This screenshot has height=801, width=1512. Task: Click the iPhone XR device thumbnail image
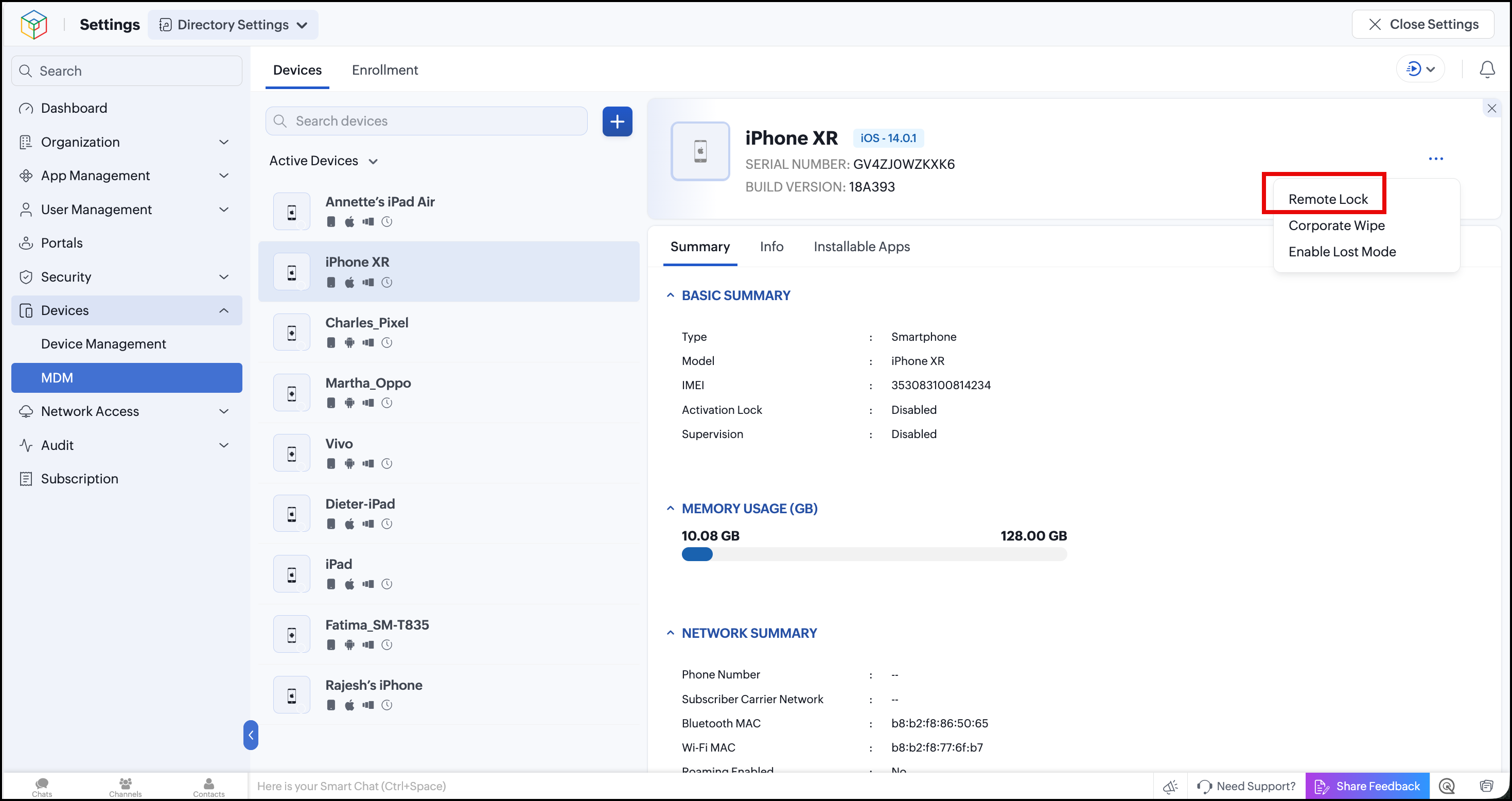click(700, 151)
